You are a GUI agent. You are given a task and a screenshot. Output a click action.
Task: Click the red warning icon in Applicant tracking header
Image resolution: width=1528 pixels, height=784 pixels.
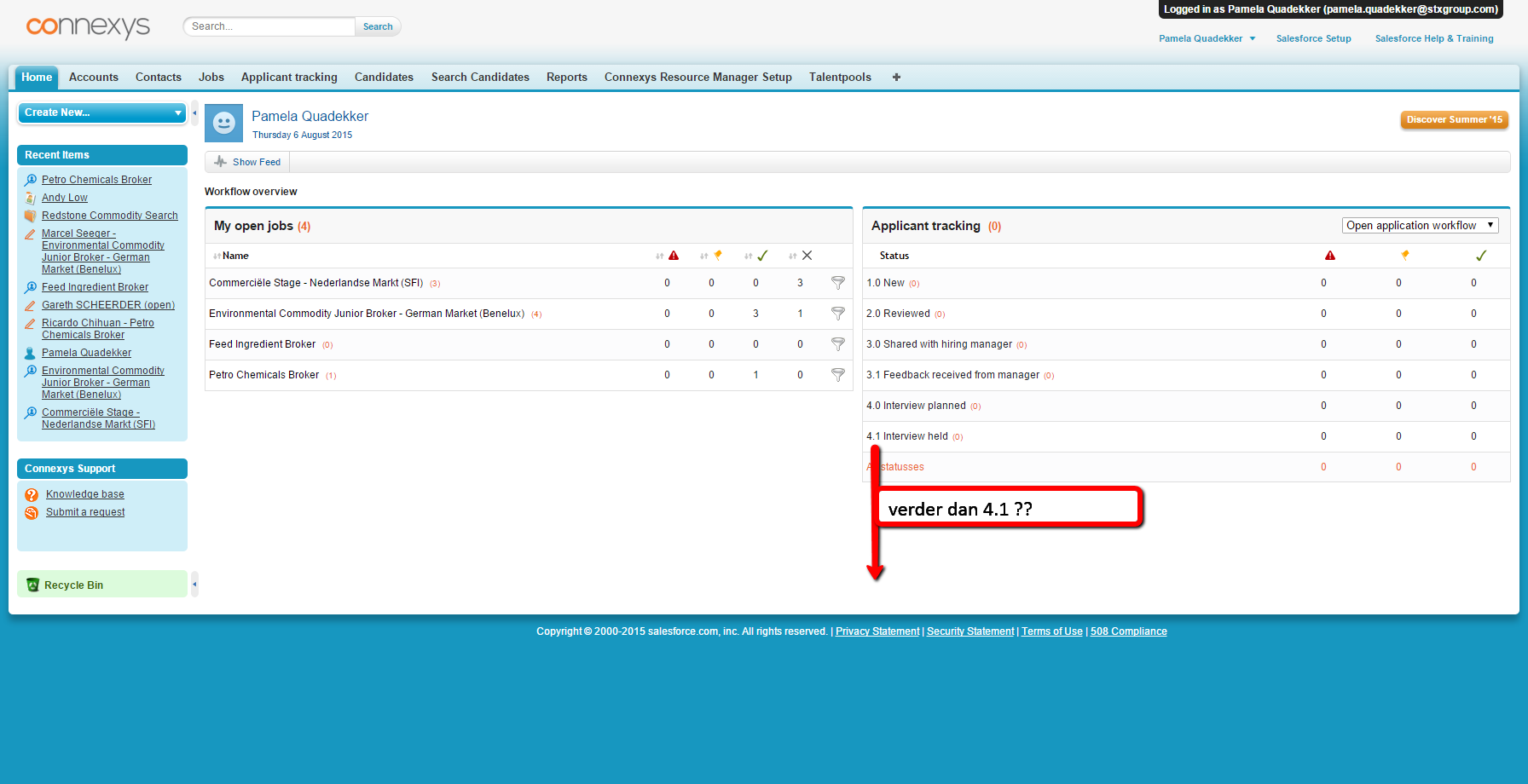[x=1330, y=256]
